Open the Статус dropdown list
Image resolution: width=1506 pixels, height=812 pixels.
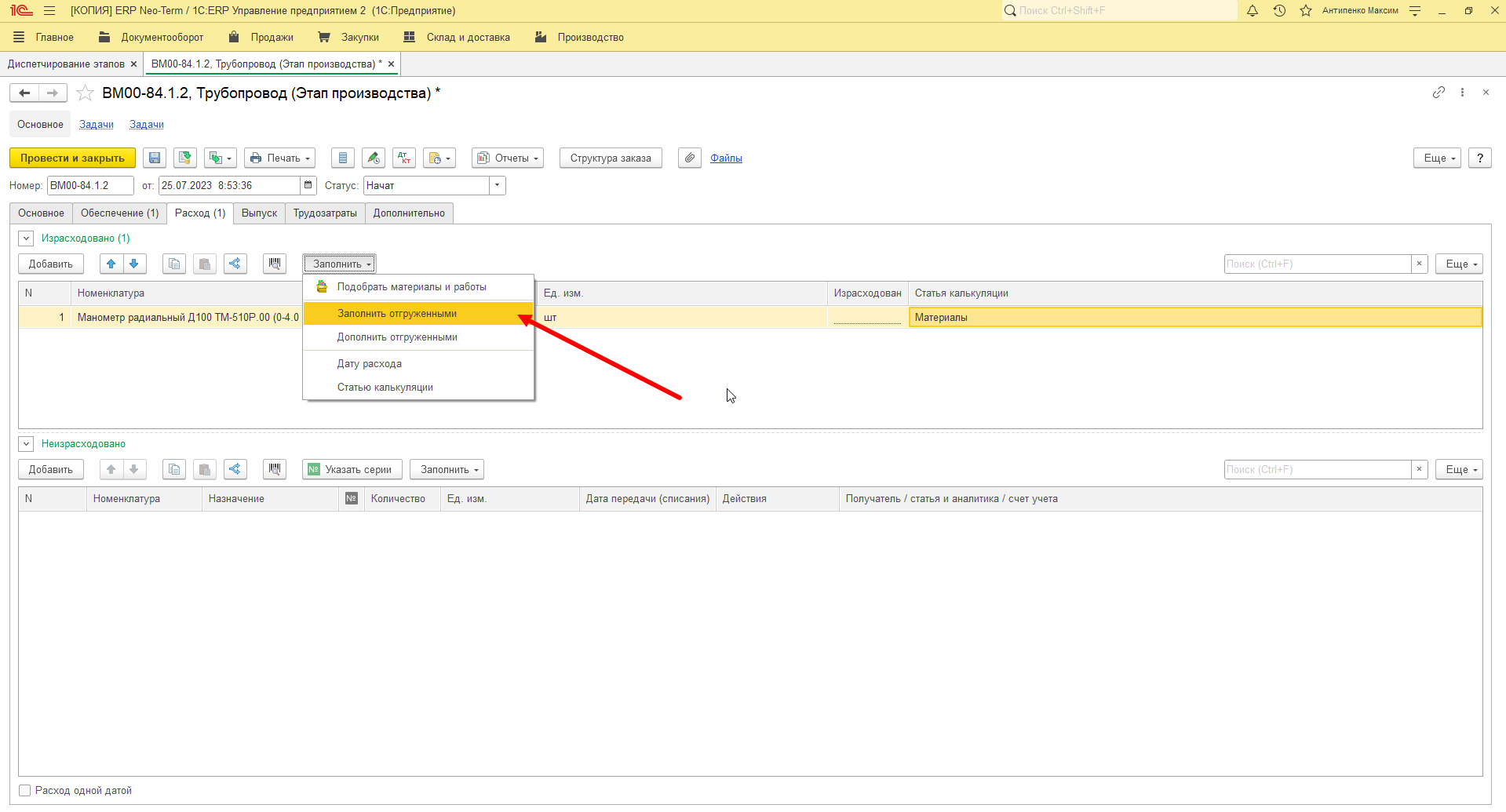pos(498,186)
